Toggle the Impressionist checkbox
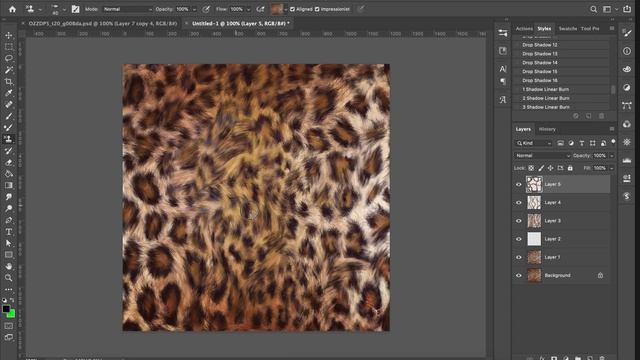This screenshot has height=360, width=640. 317,9
